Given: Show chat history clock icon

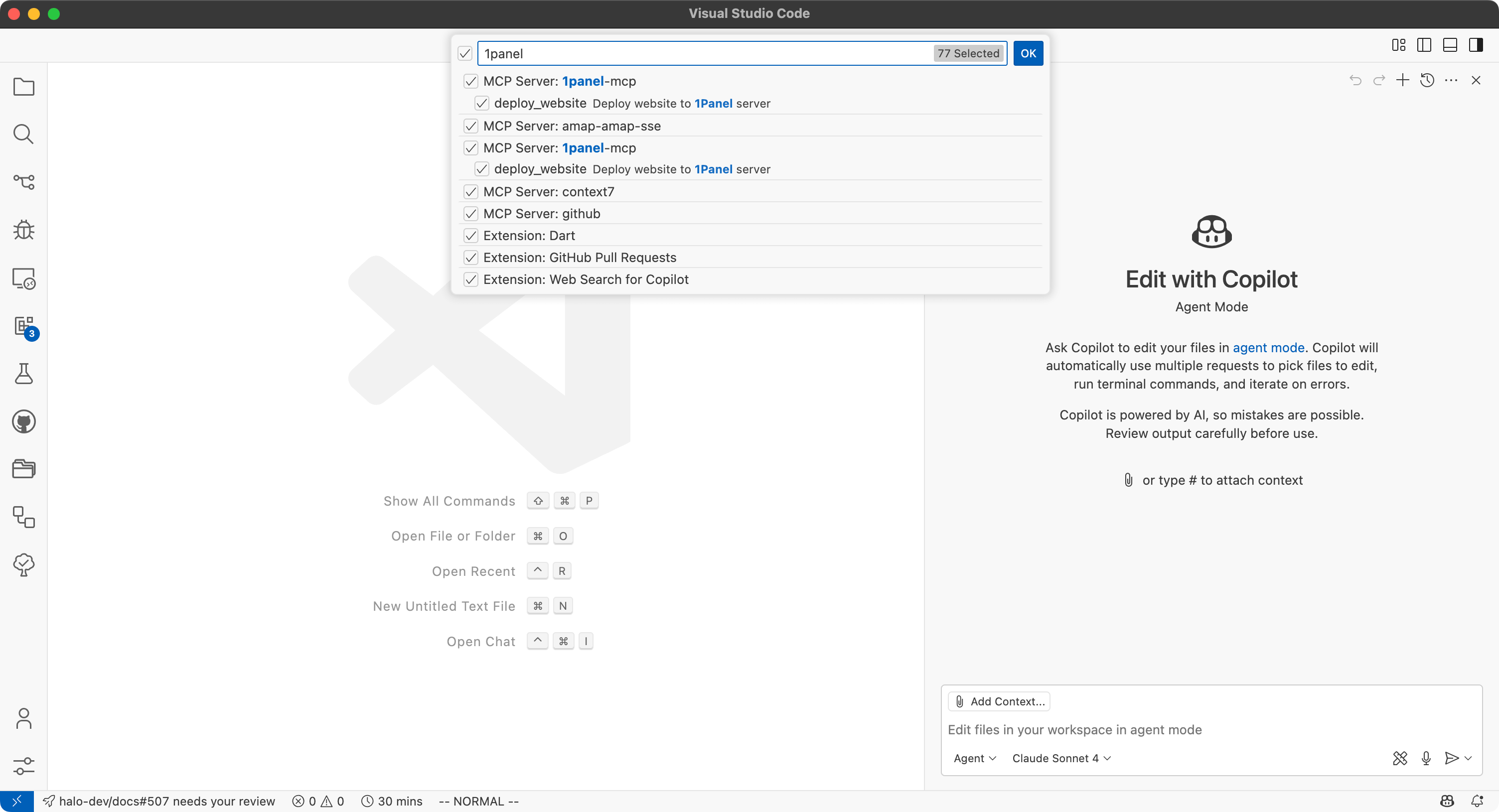Looking at the screenshot, I should pyautogui.click(x=1427, y=80).
